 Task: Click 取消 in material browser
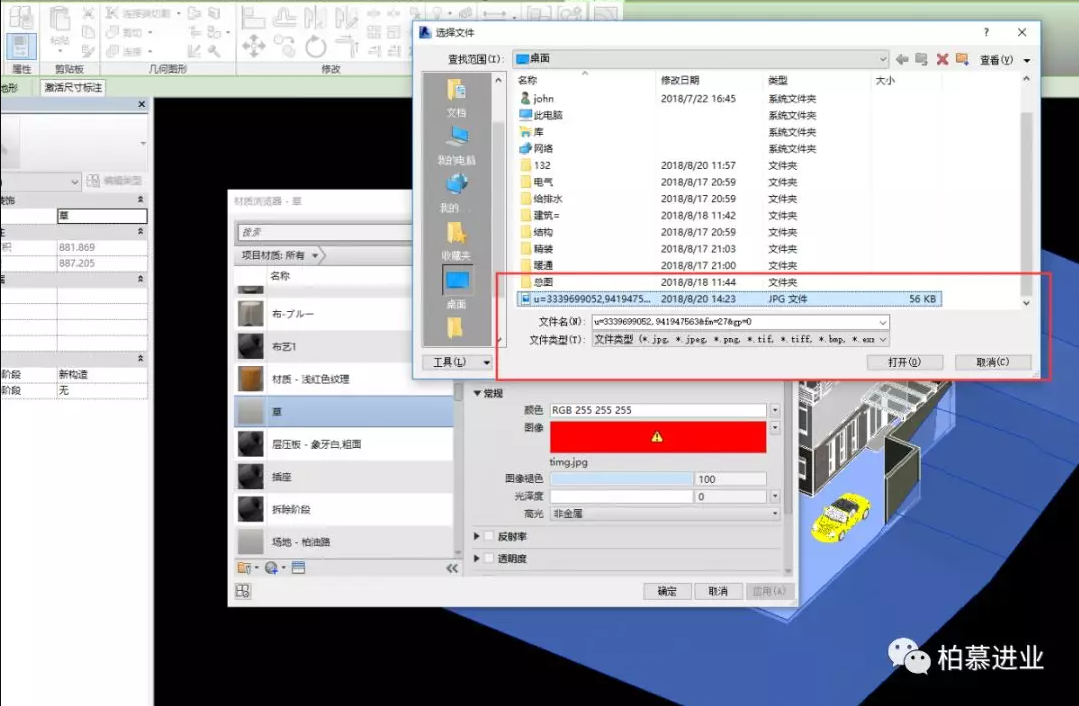[x=718, y=591]
